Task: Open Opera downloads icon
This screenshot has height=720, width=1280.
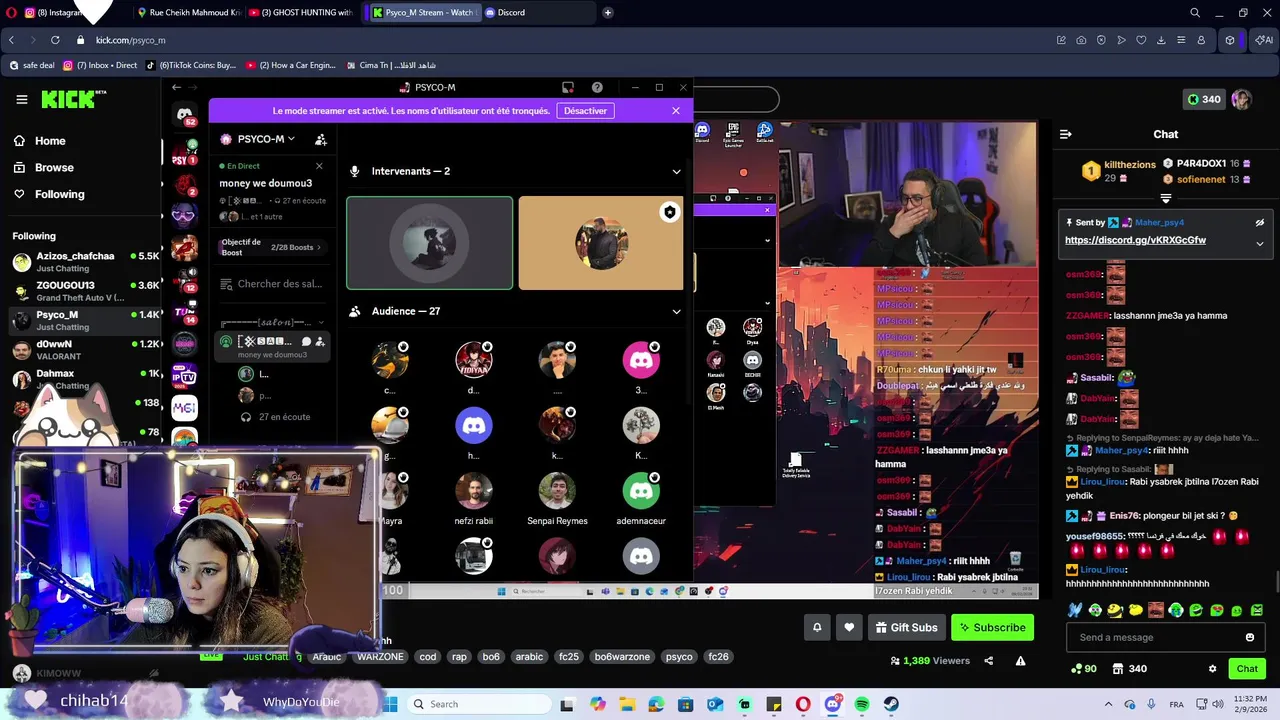Action: click(1161, 40)
